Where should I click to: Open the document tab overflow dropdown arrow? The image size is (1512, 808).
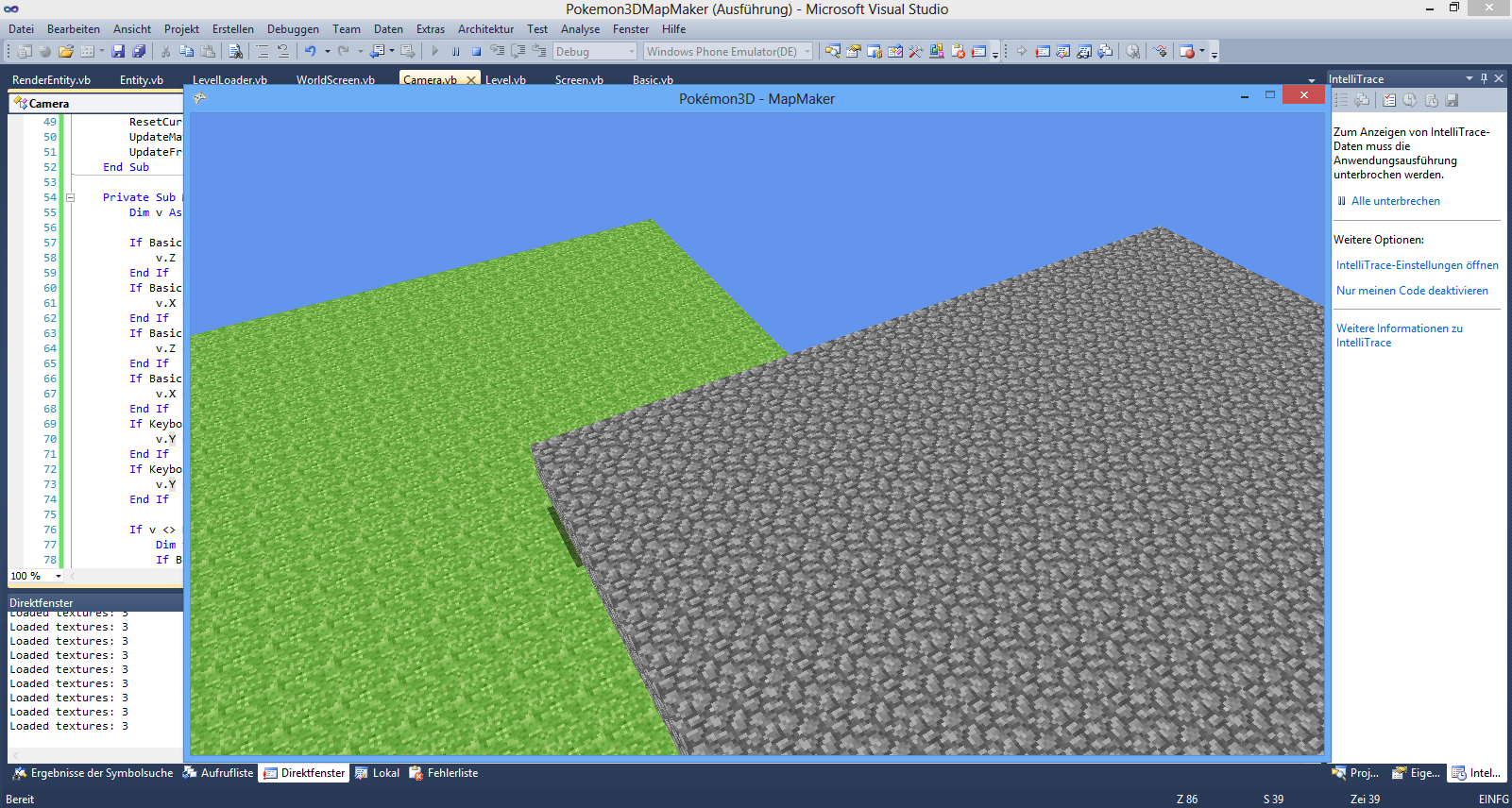[1311, 80]
